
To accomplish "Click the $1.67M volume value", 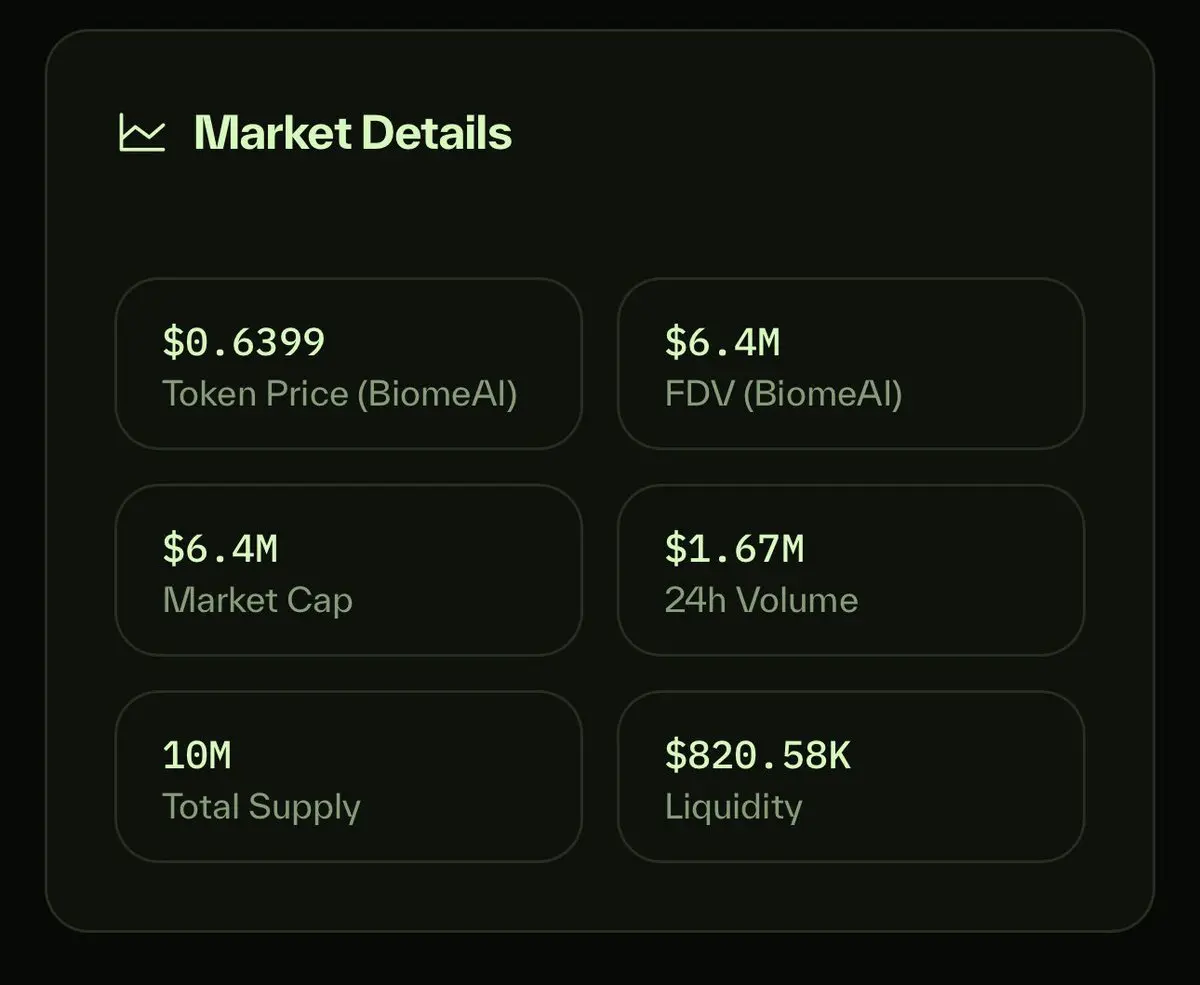I will click(x=734, y=548).
